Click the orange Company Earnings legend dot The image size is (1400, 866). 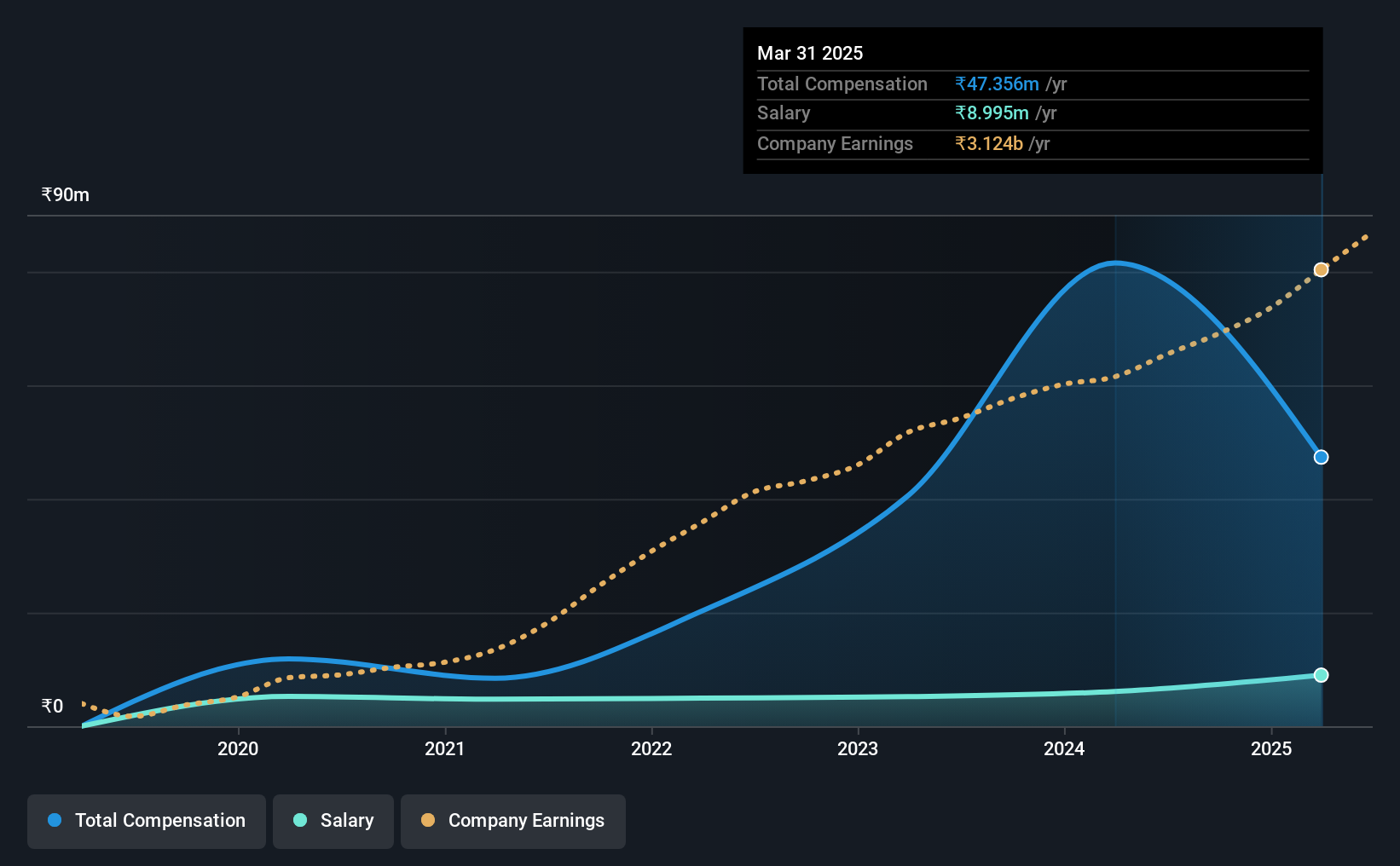tap(428, 820)
